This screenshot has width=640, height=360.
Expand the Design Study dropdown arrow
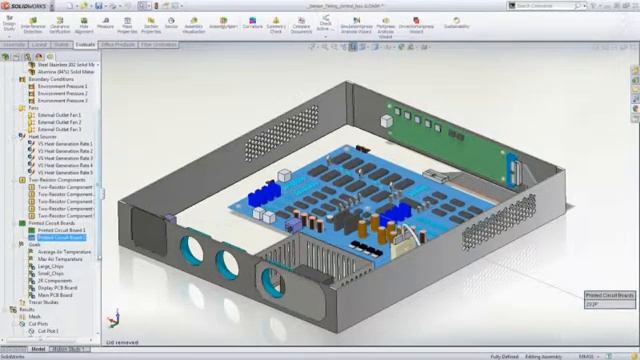(9, 36)
